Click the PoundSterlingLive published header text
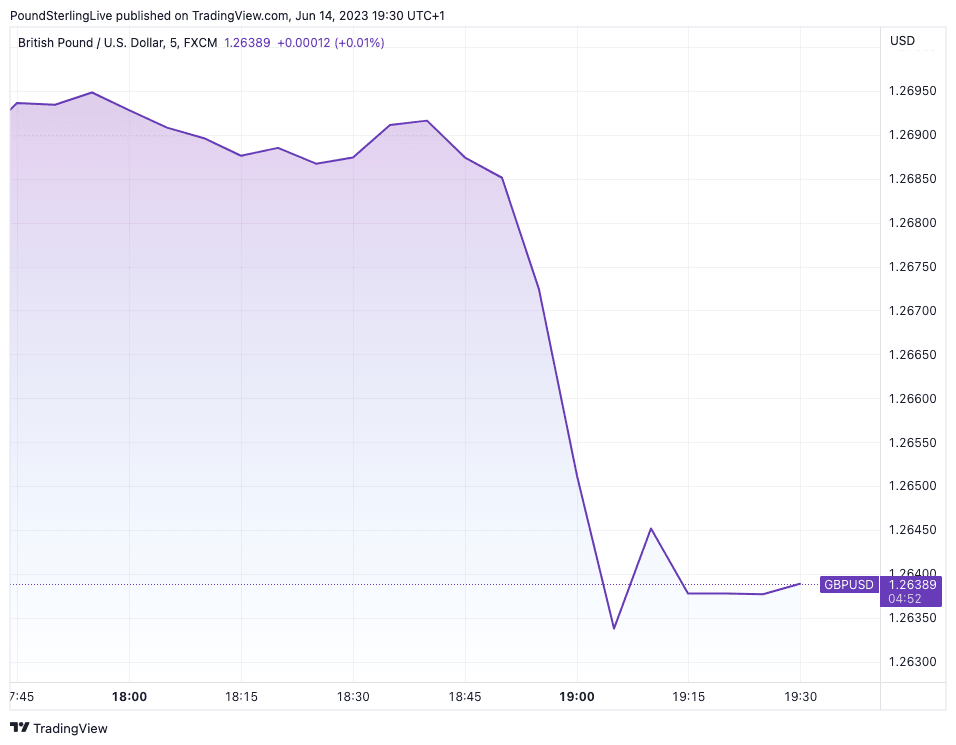 [x=240, y=16]
